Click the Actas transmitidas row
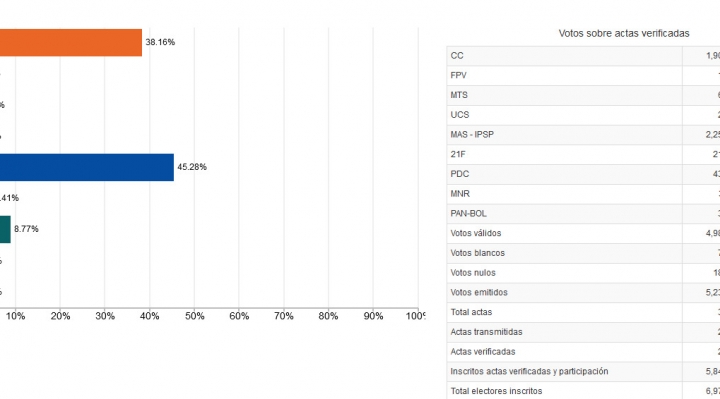Viewport: 720px width, 399px height. 583,332
